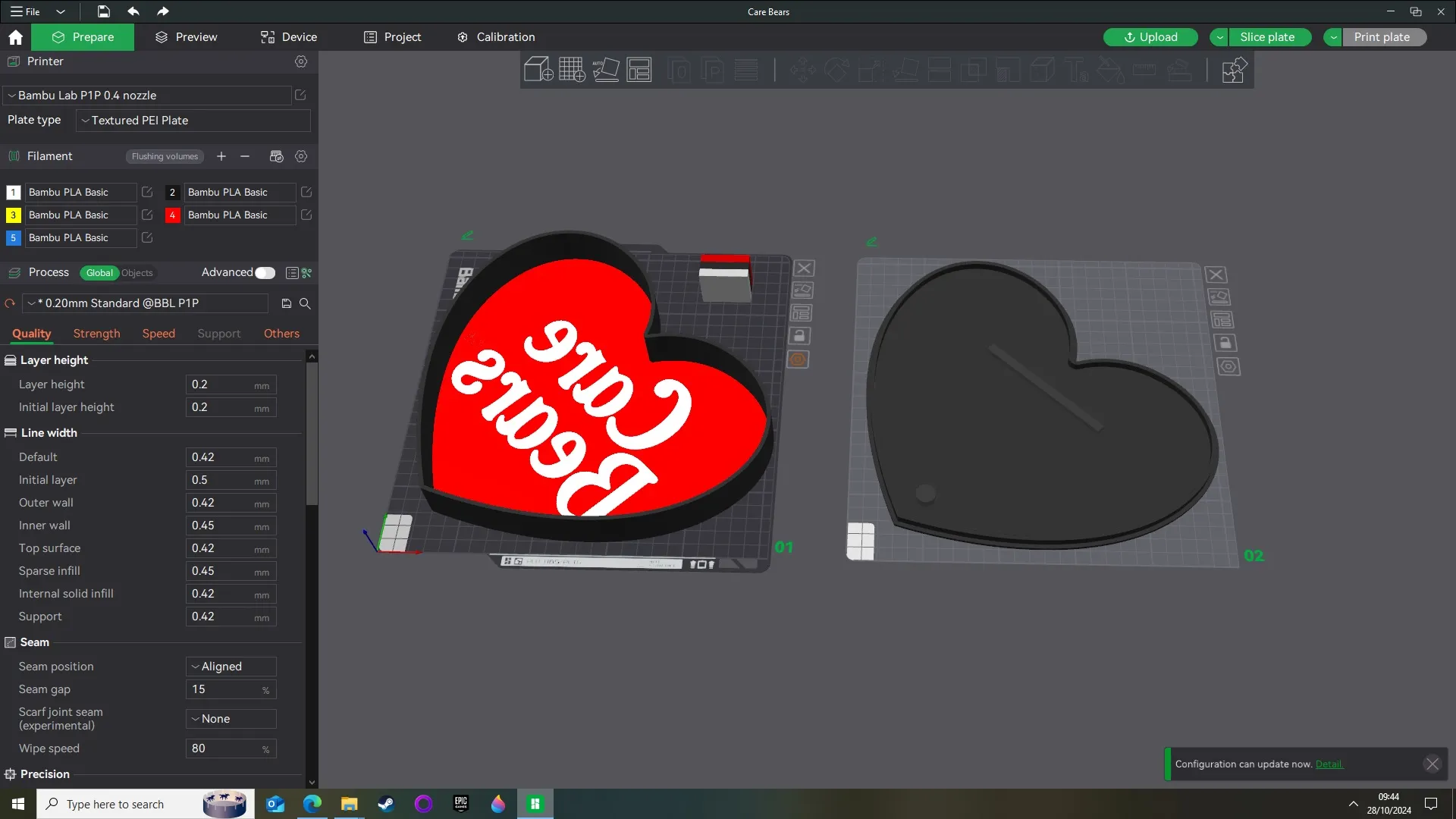Edit filament 4 preset settings

click(x=306, y=215)
